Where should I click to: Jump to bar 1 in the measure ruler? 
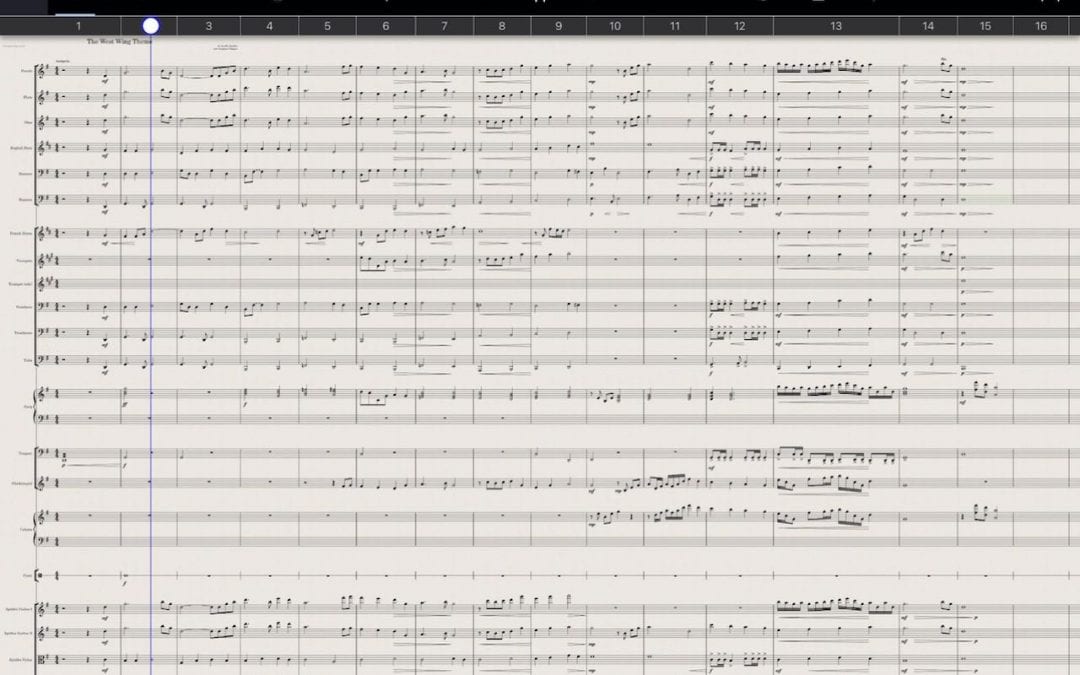78,26
